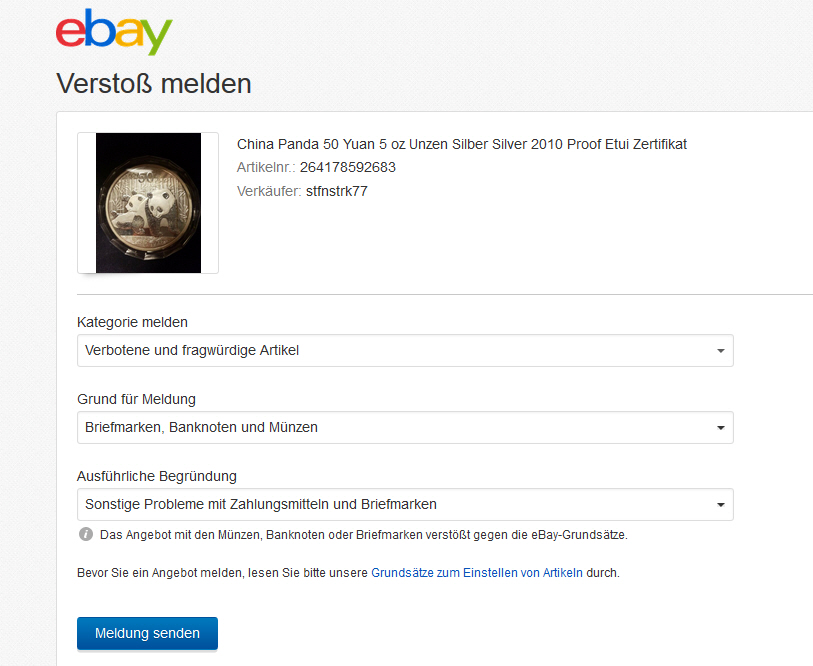Click the item number 264178592683
813x666 pixels.
(347, 167)
